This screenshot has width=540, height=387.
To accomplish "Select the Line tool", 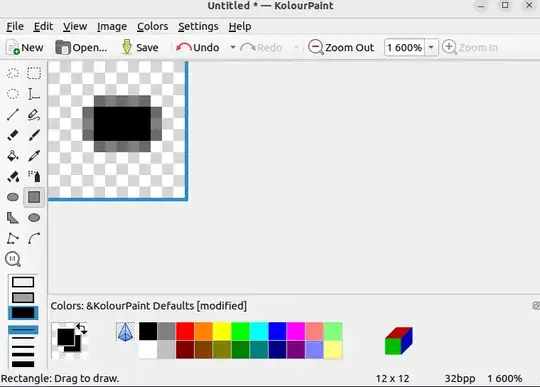I will pos(13,115).
